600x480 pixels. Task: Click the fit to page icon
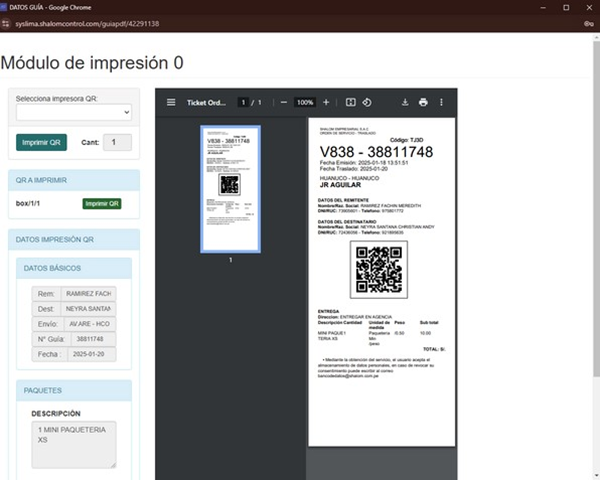point(351,102)
